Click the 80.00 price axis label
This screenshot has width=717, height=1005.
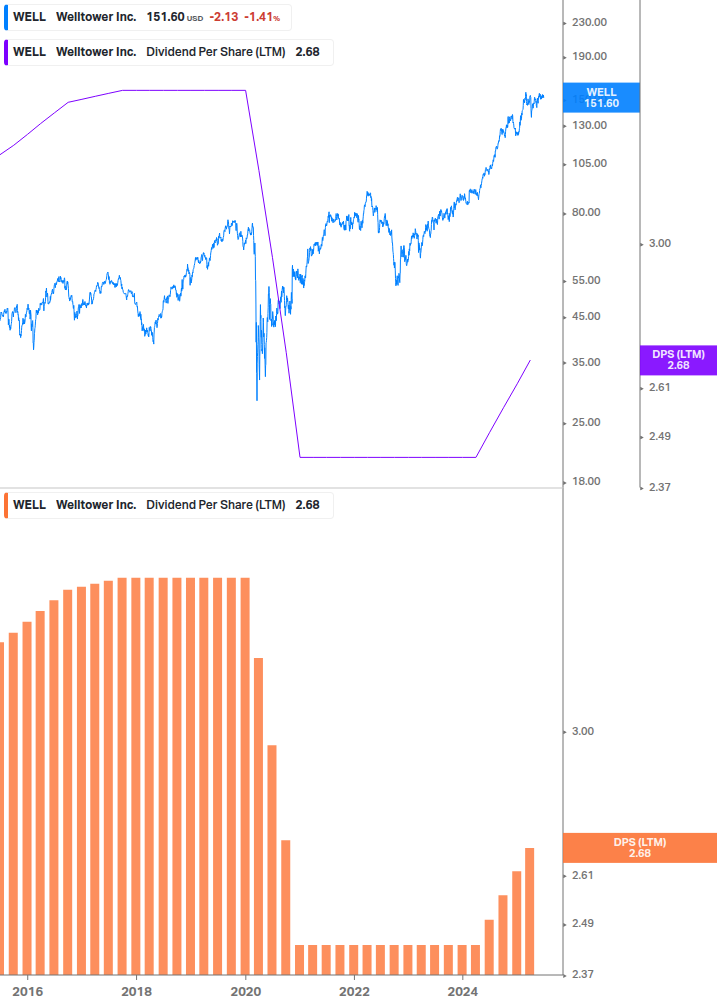tap(586, 212)
